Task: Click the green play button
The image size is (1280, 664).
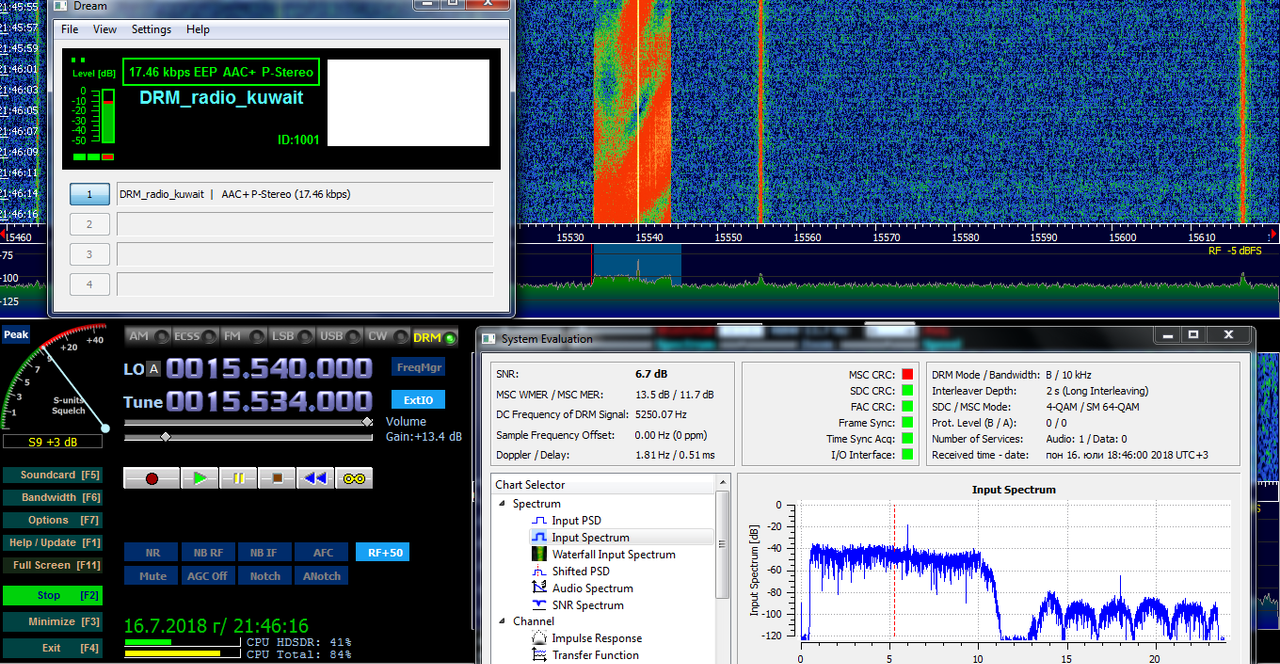Action: point(200,479)
